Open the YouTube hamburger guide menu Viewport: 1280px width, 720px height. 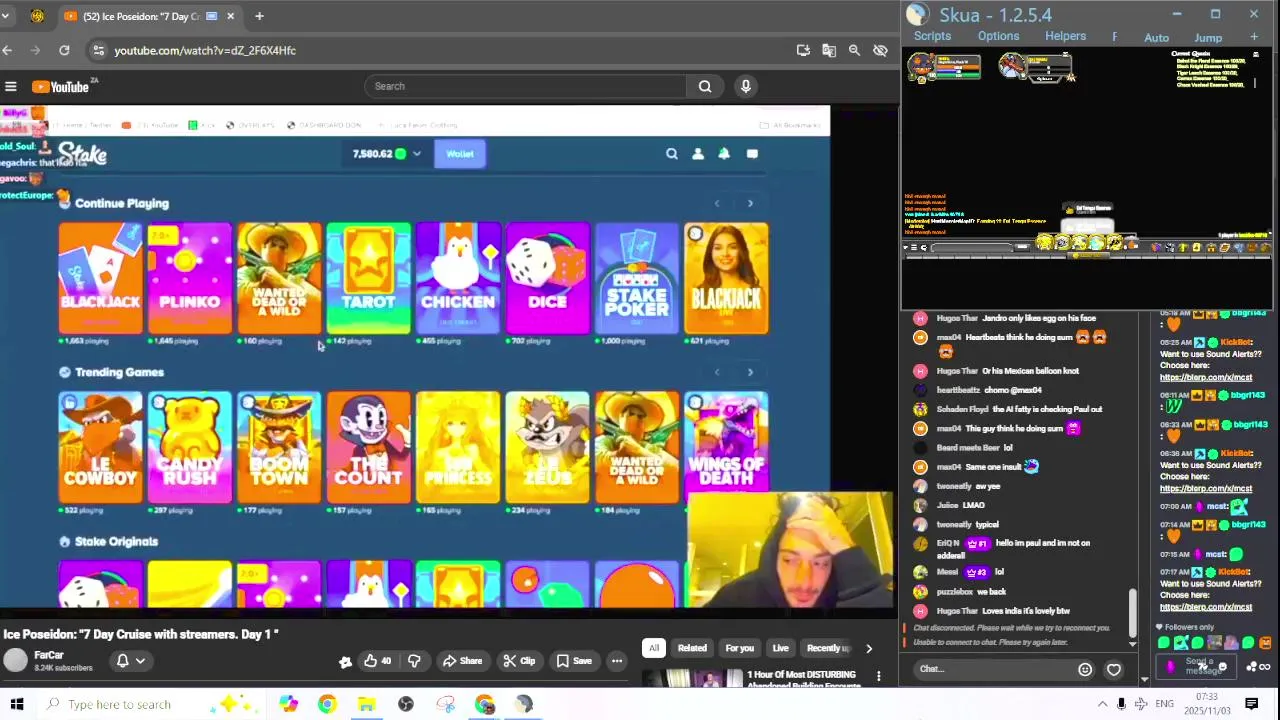coord(10,87)
